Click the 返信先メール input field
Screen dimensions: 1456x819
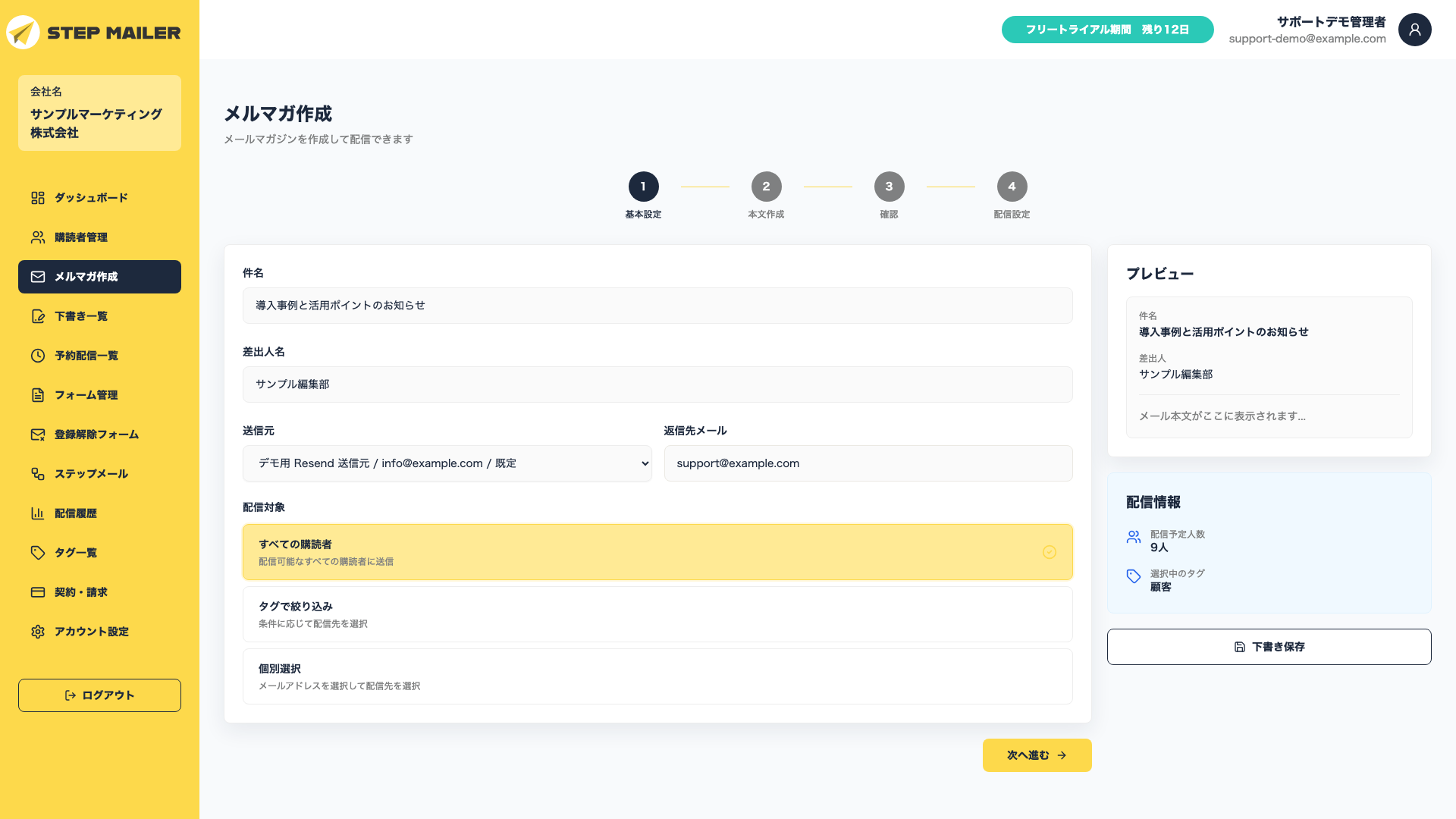click(x=868, y=463)
